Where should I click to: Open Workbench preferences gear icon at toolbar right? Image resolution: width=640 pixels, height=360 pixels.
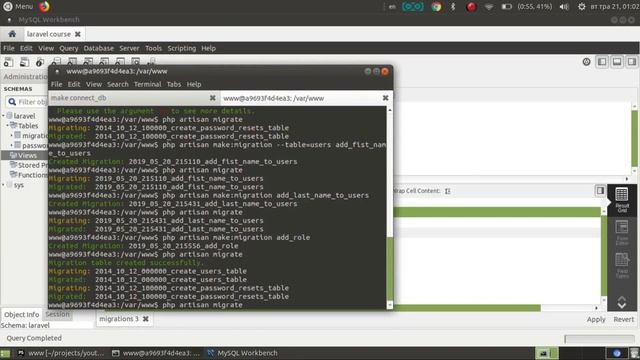tap(587, 62)
